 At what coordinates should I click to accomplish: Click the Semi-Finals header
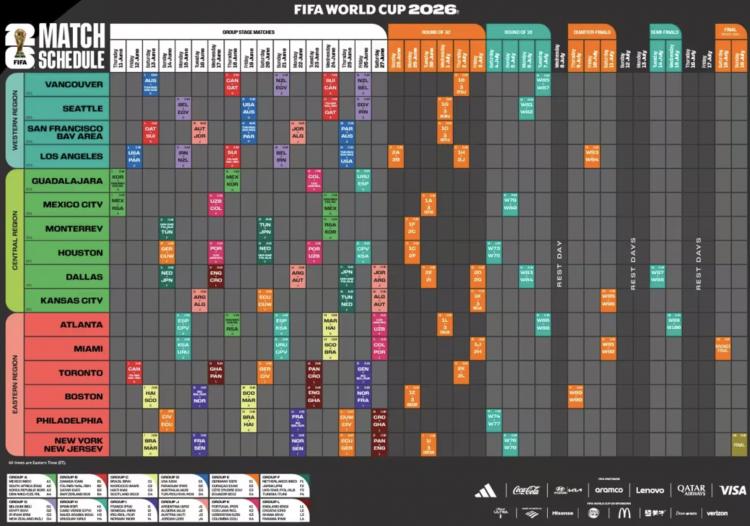tap(666, 32)
